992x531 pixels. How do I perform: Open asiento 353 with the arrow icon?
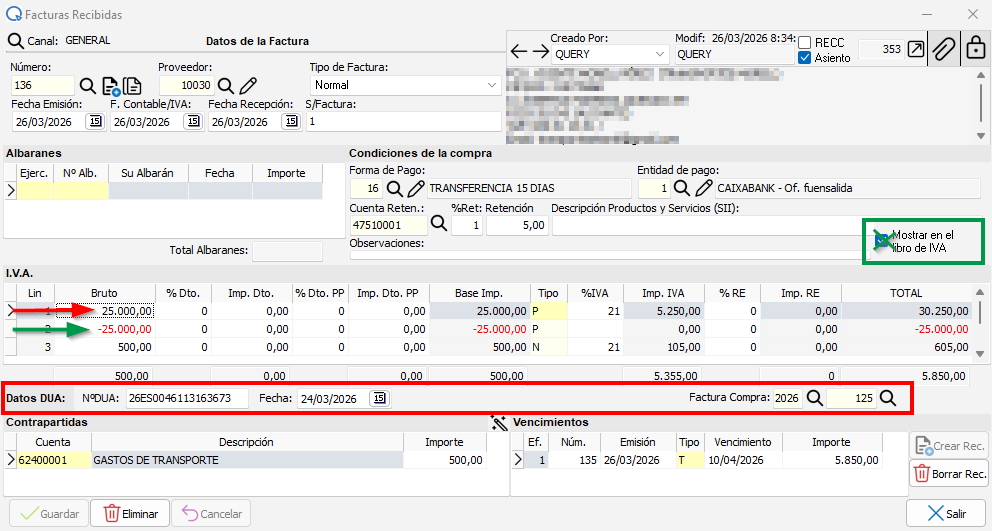pyautogui.click(x=915, y=49)
